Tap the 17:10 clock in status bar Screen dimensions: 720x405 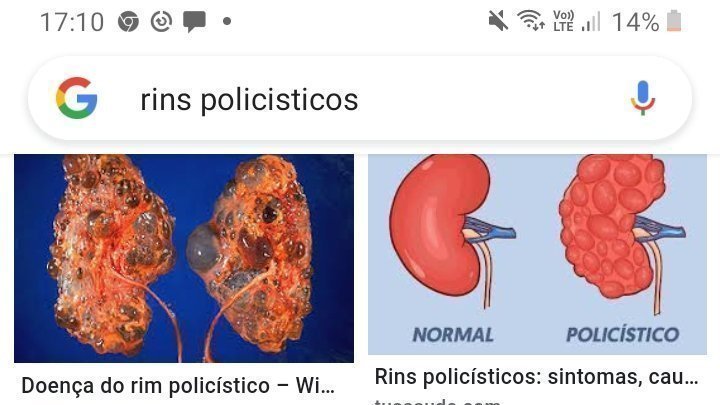(72, 22)
